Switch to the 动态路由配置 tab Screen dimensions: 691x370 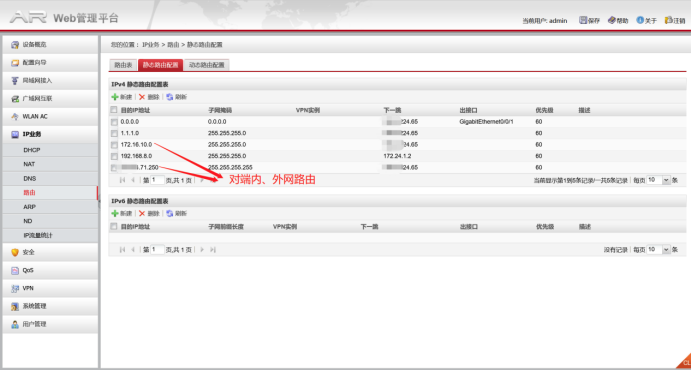[207, 65]
